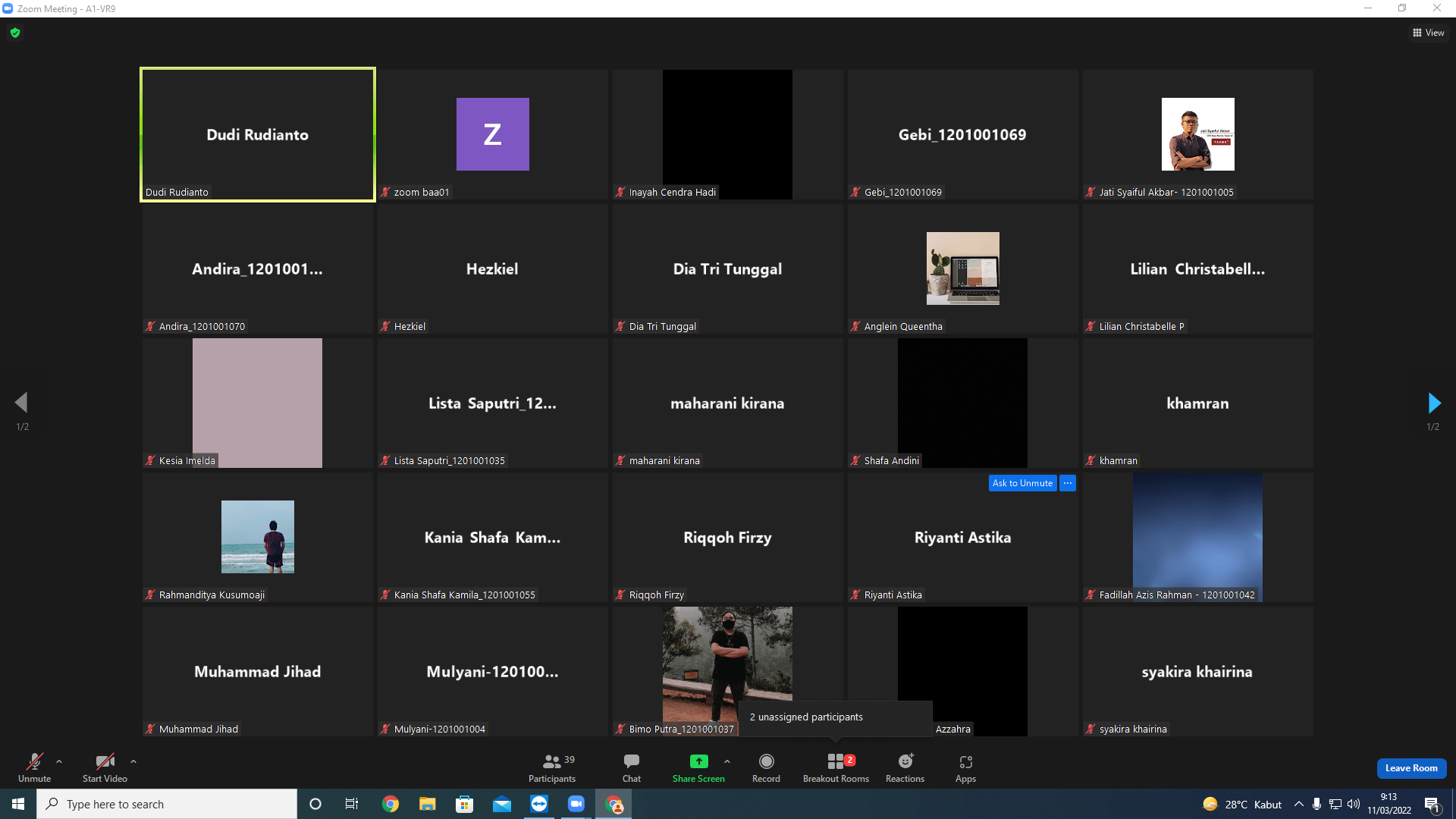
Task: Click the maharani kirana name label
Action: point(664,461)
